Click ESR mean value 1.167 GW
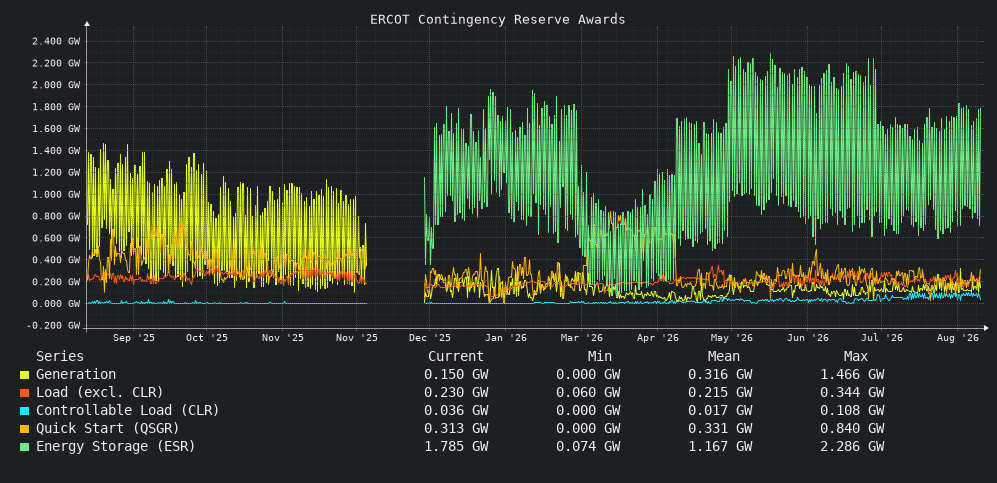 (720, 446)
